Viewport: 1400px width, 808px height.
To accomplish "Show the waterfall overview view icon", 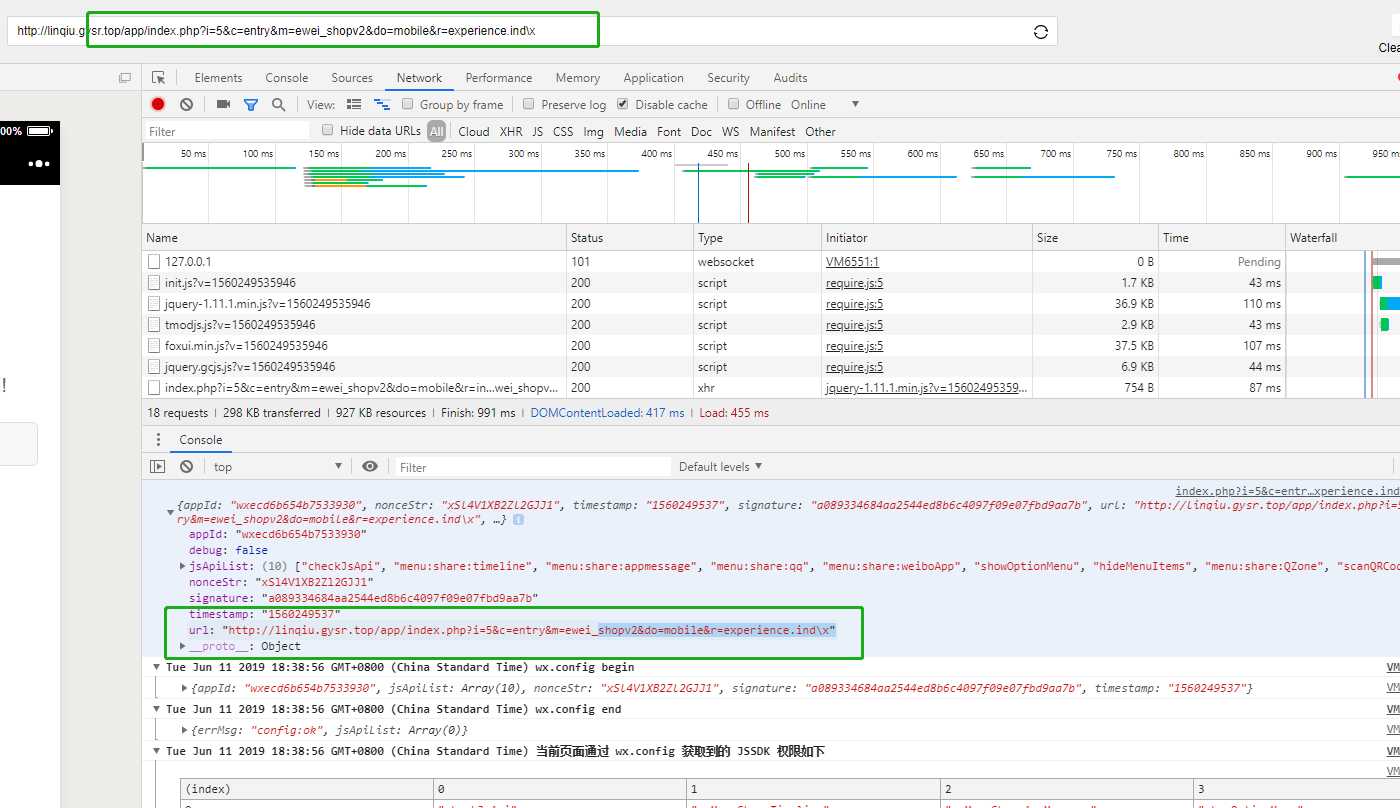I will [381, 104].
